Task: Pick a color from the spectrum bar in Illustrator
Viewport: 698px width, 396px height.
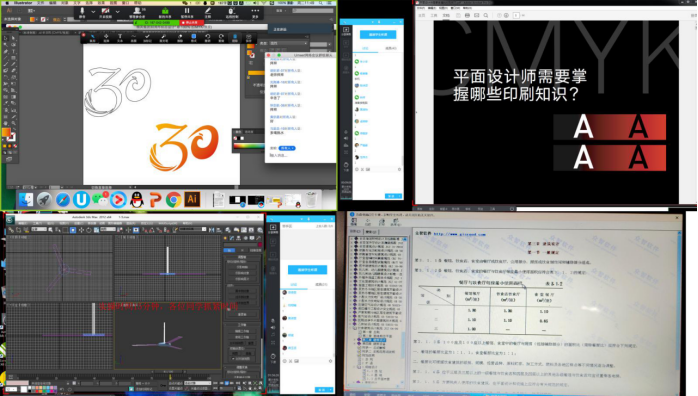Action: [x=248, y=146]
